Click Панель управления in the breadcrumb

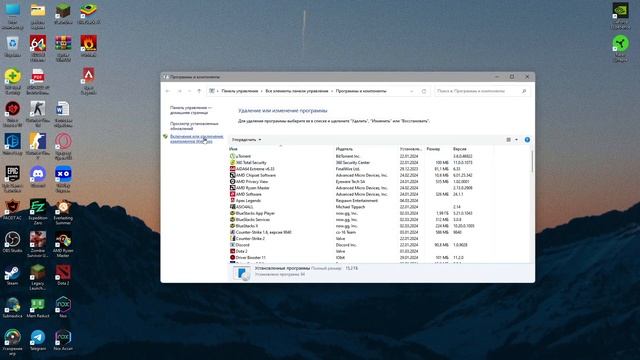(240, 91)
